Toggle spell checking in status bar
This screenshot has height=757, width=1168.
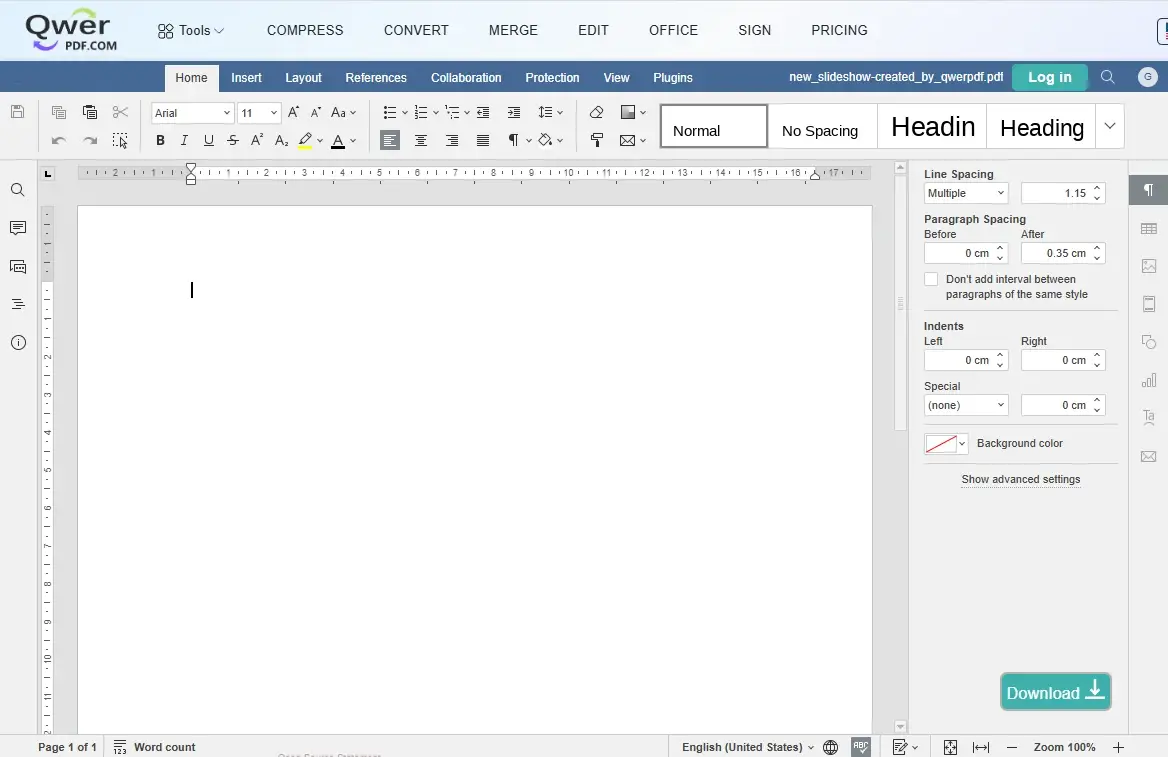coord(860,747)
